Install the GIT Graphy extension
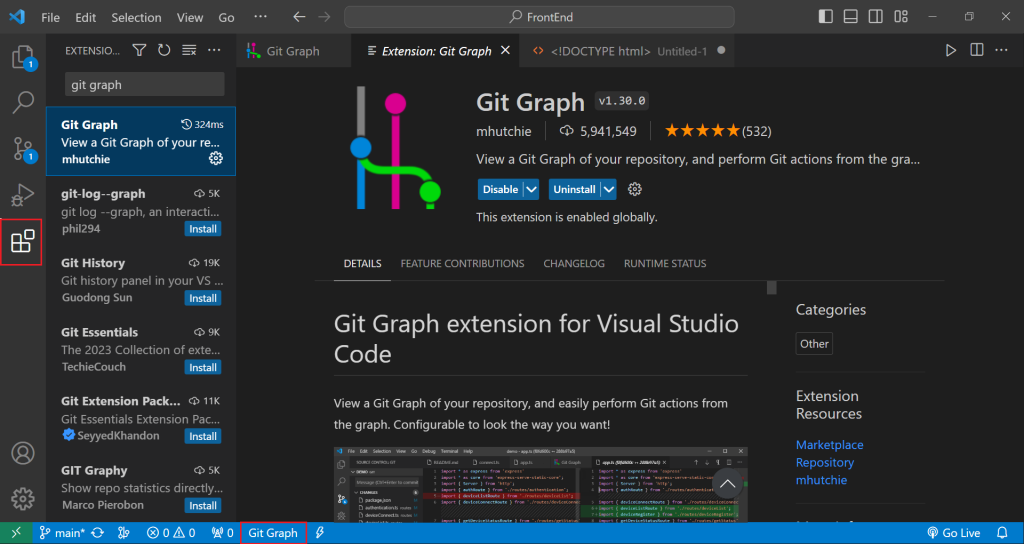Screen dimensions: 1024x544 point(202,505)
